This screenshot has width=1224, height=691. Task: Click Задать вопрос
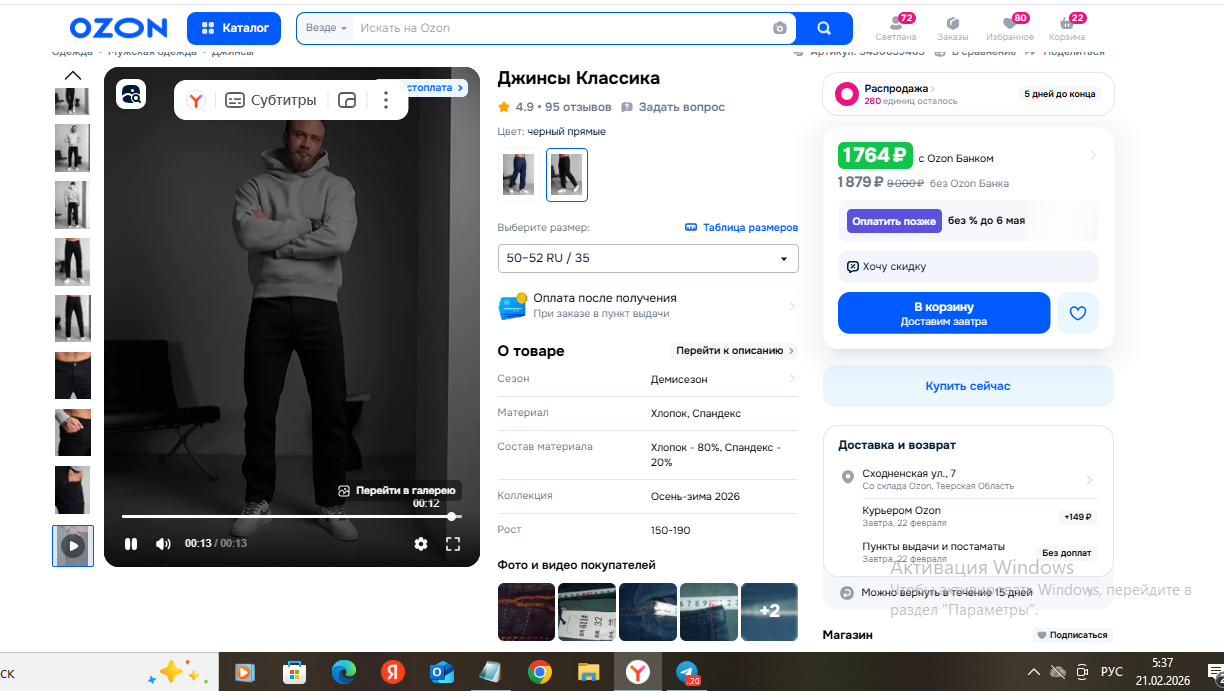tap(673, 107)
